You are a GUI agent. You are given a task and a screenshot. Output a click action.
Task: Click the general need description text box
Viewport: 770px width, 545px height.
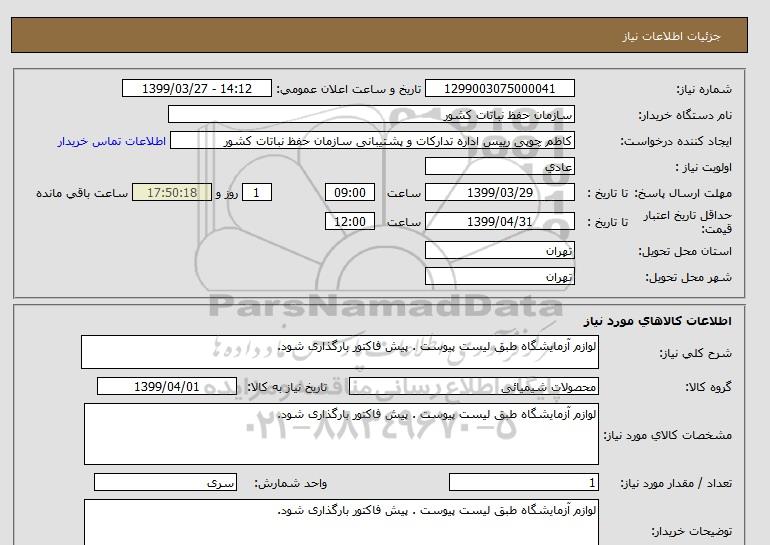[340, 352]
